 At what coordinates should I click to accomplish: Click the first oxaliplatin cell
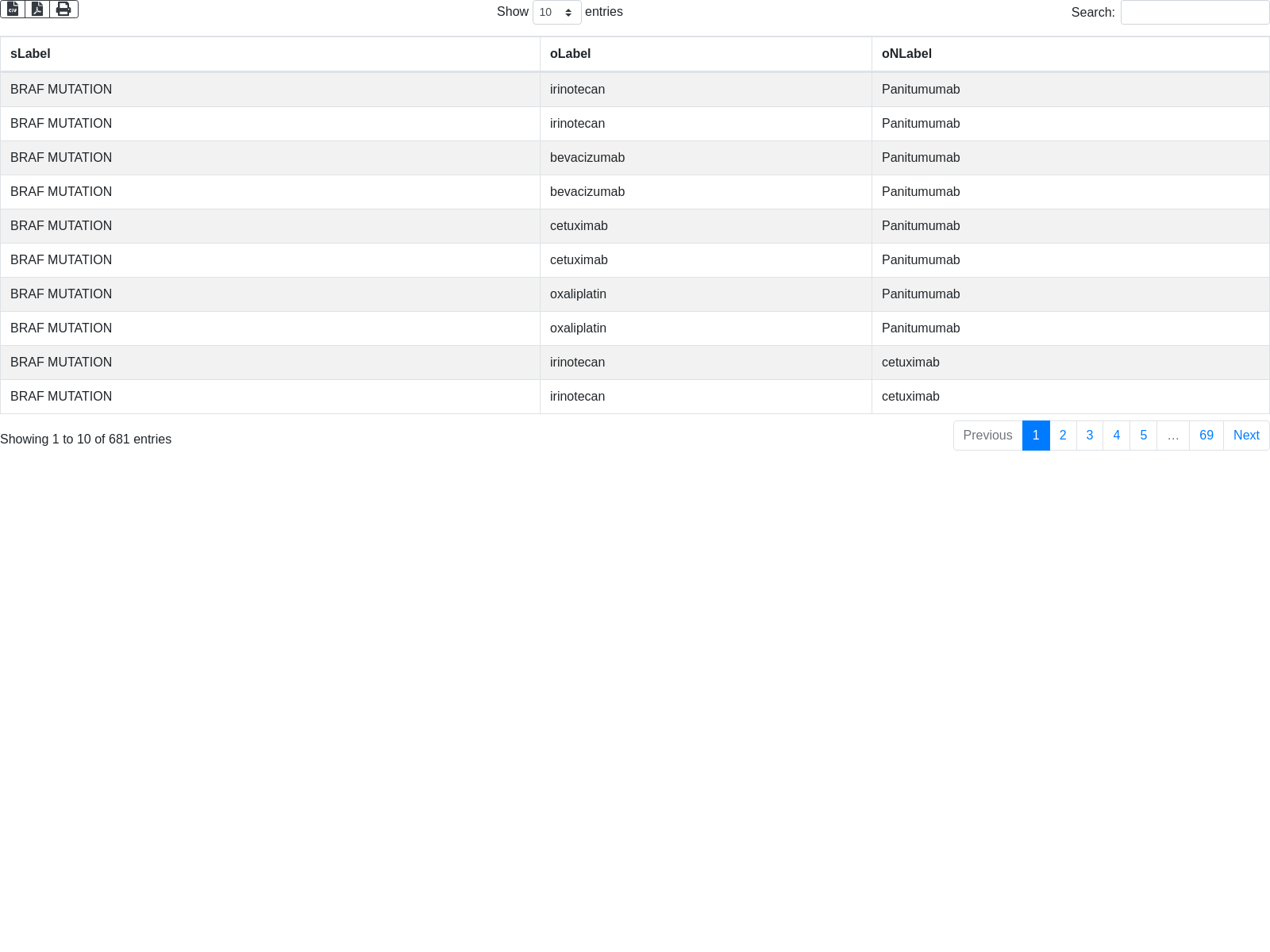click(x=578, y=294)
